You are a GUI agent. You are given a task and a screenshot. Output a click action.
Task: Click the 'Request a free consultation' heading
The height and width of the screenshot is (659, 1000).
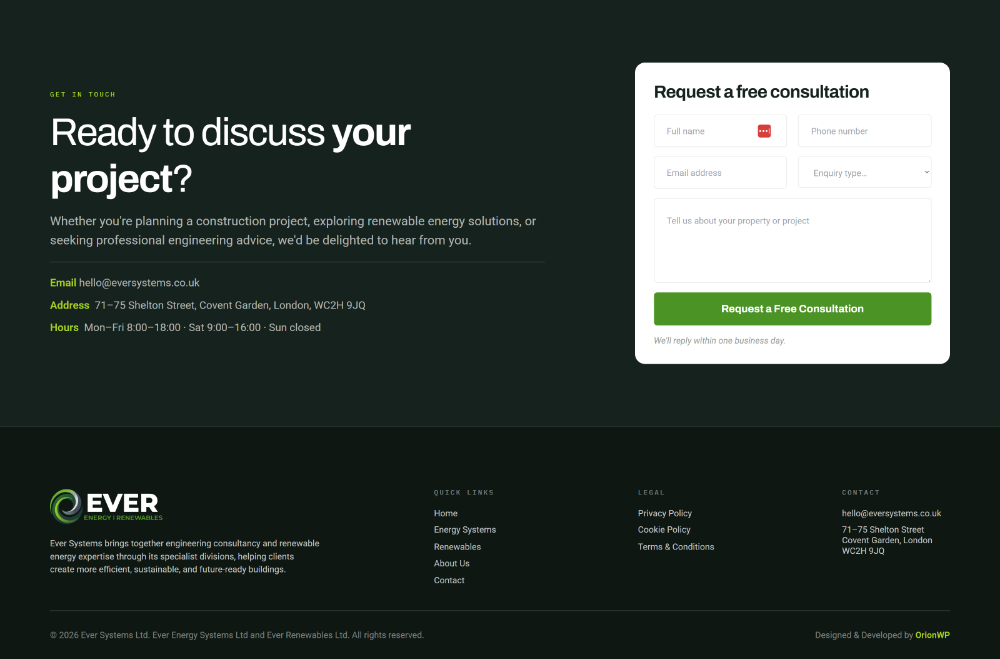pos(761,92)
